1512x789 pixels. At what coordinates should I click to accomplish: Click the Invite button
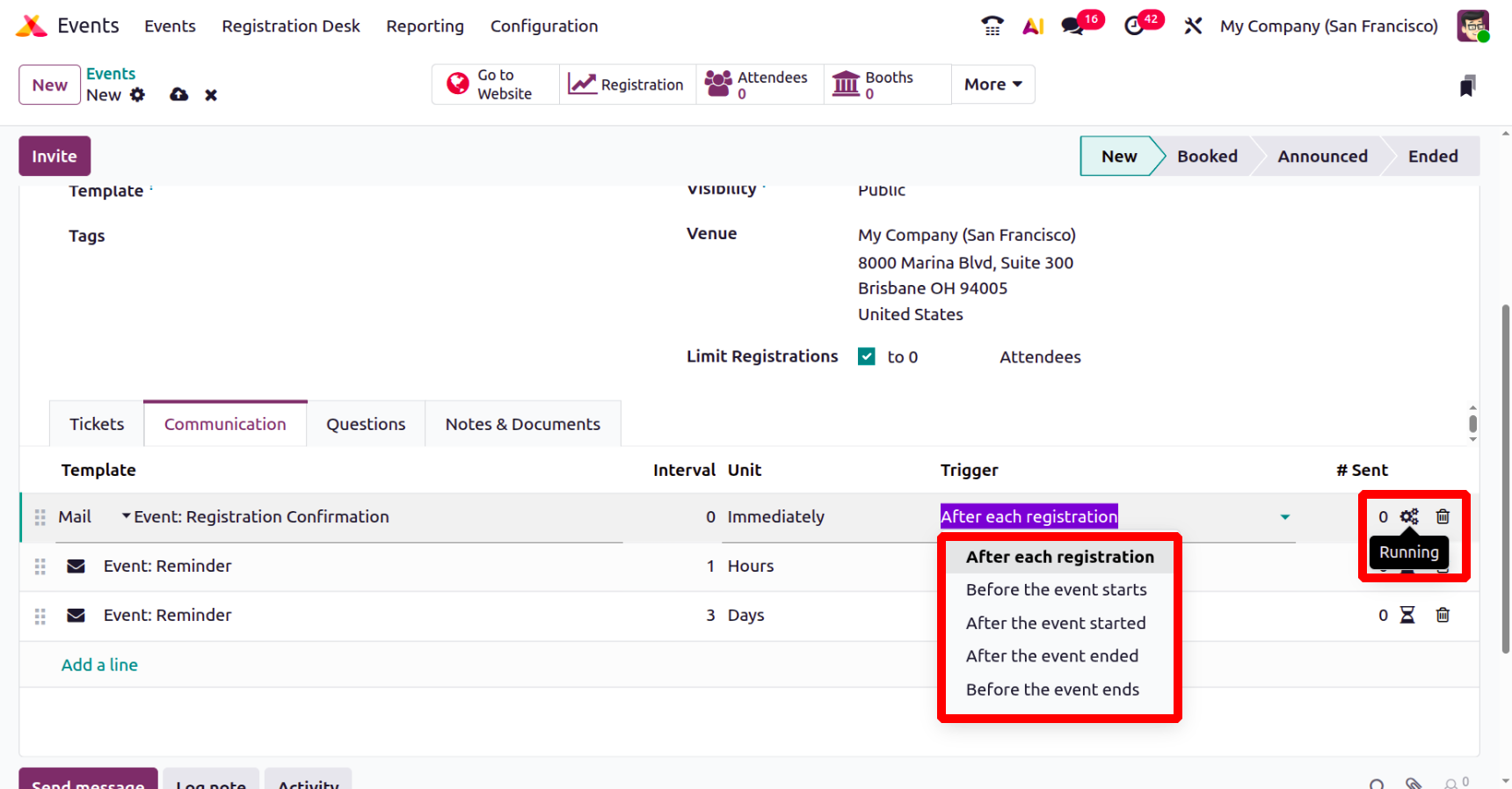(x=55, y=156)
